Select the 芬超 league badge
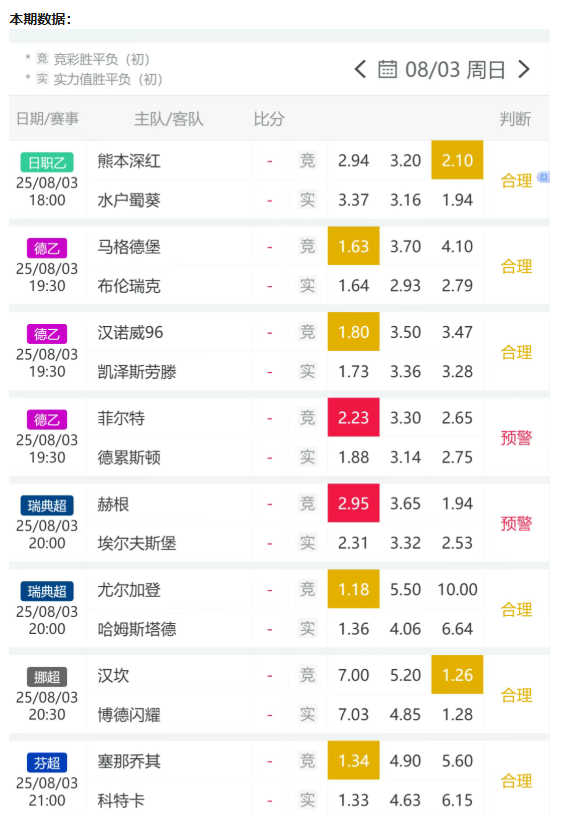 (x=47, y=763)
